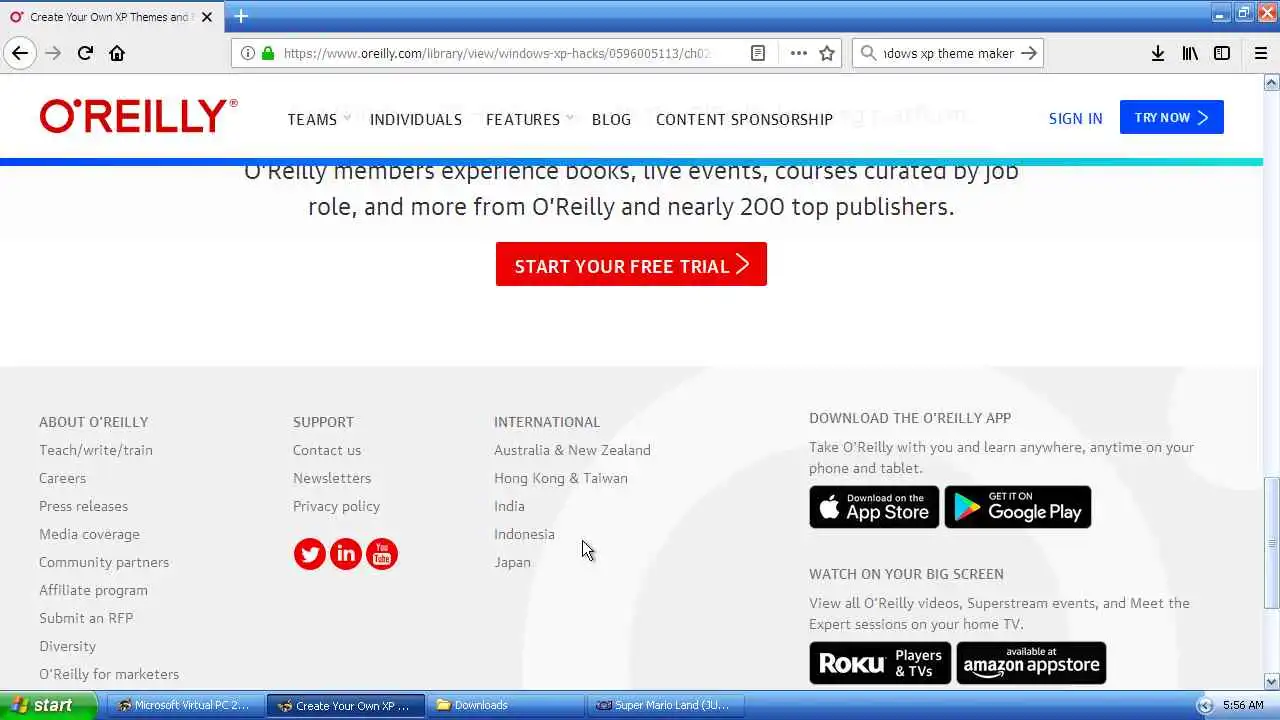The image size is (1280, 720).
Task: Open the Library bookmarks icon
Action: point(1190,53)
